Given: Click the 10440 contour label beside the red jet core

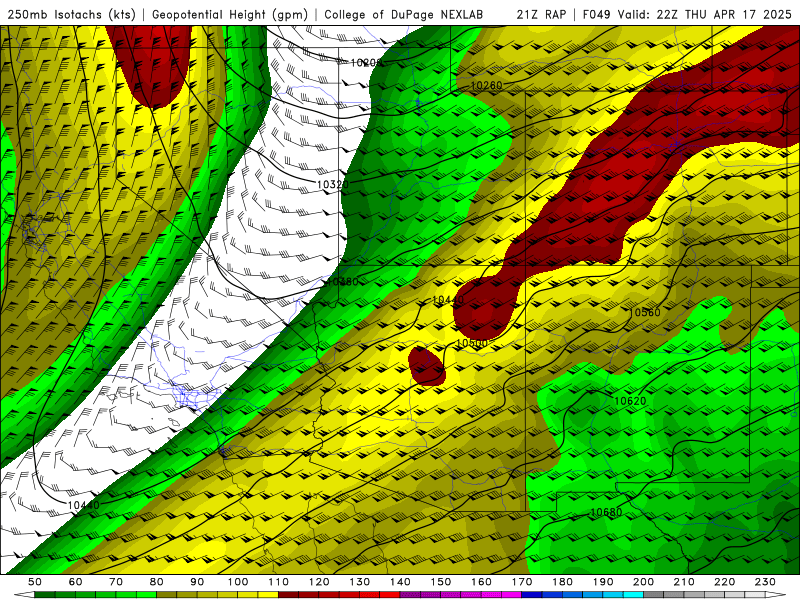Looking at the screenshot, I should click(448, 300).
